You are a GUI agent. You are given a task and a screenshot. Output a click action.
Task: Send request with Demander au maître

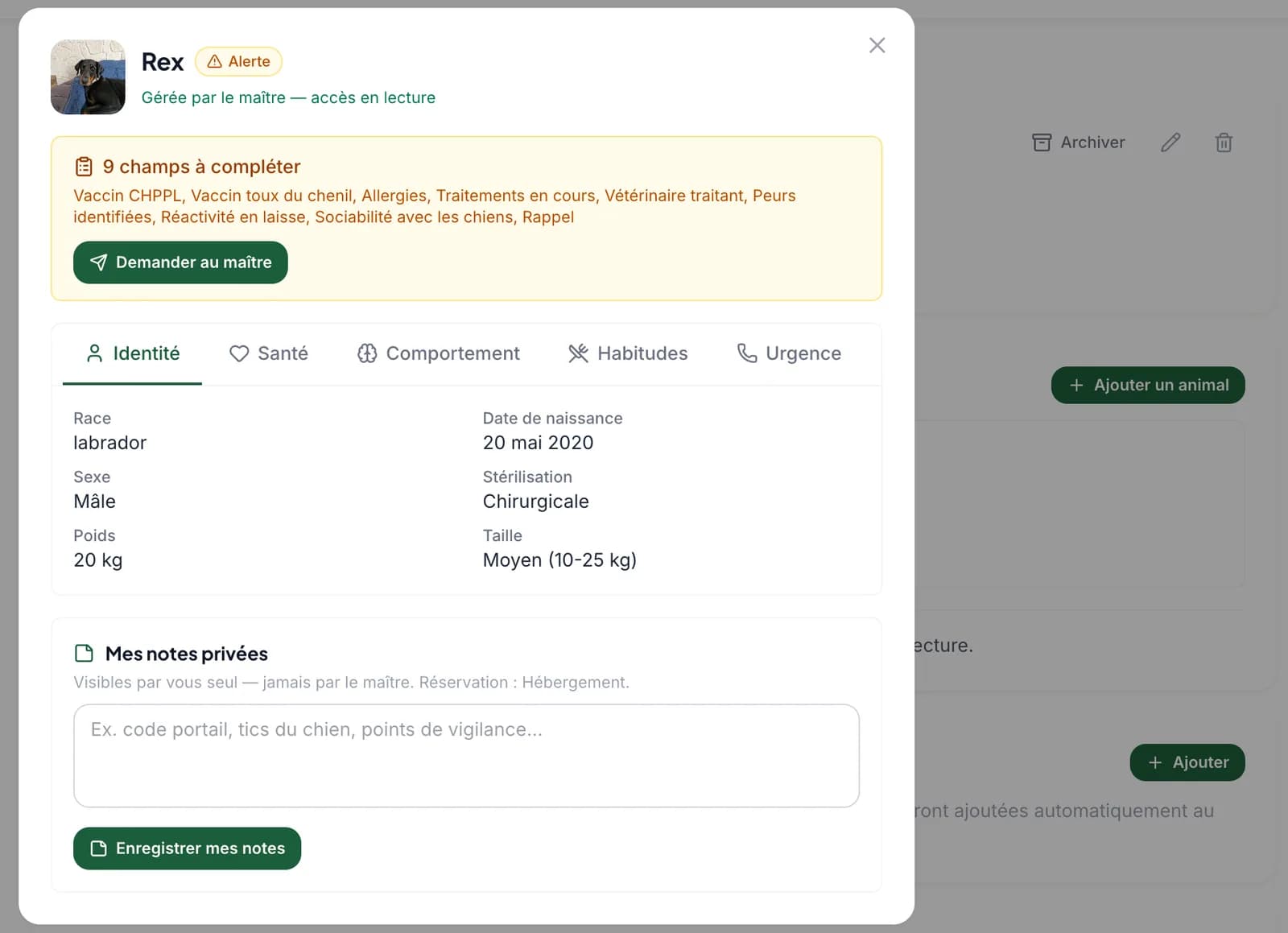pyautogui.click(x=180, y=262)
